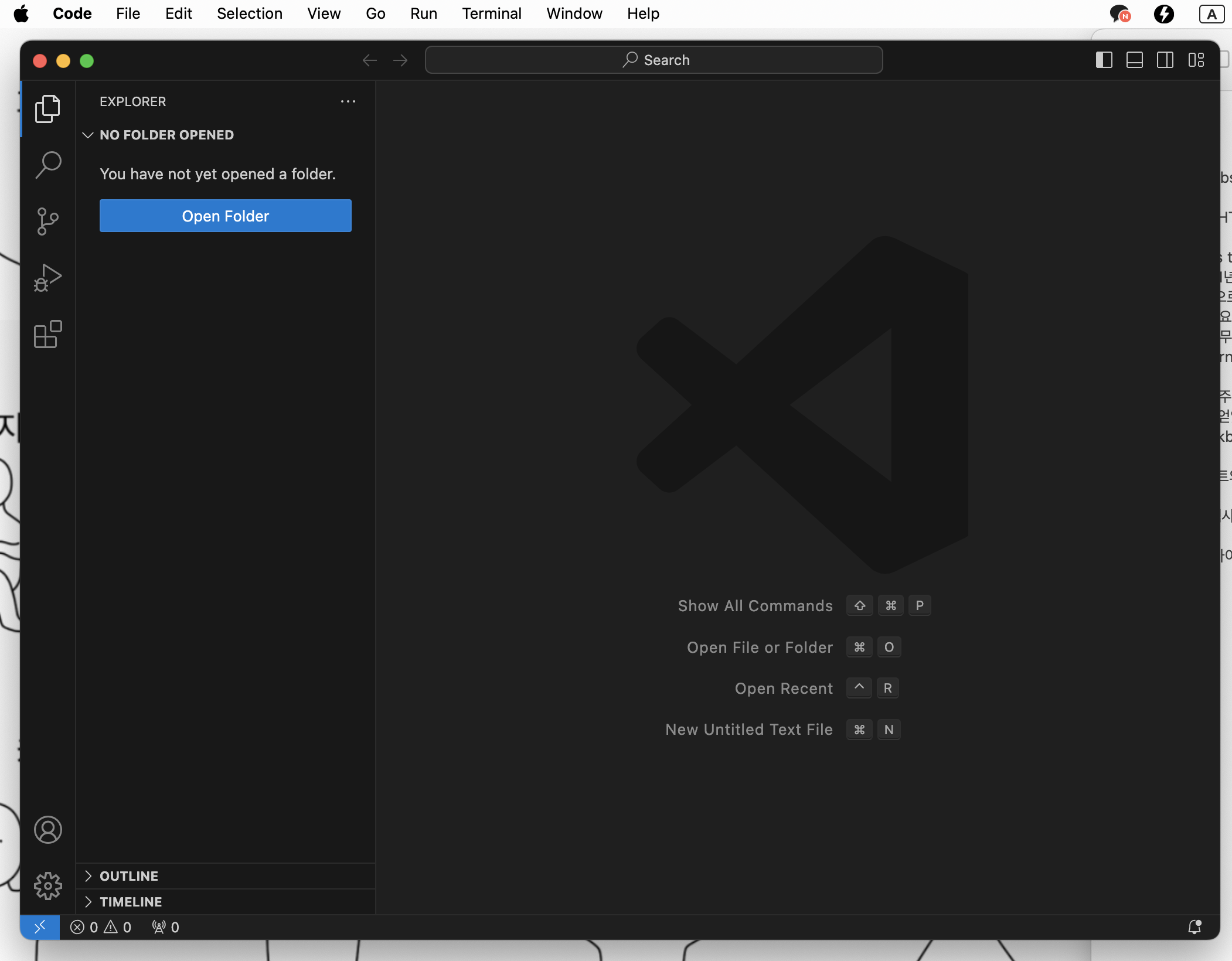Click the input source A menu bar icon
1232x961 pixels.
[1211, 13]
